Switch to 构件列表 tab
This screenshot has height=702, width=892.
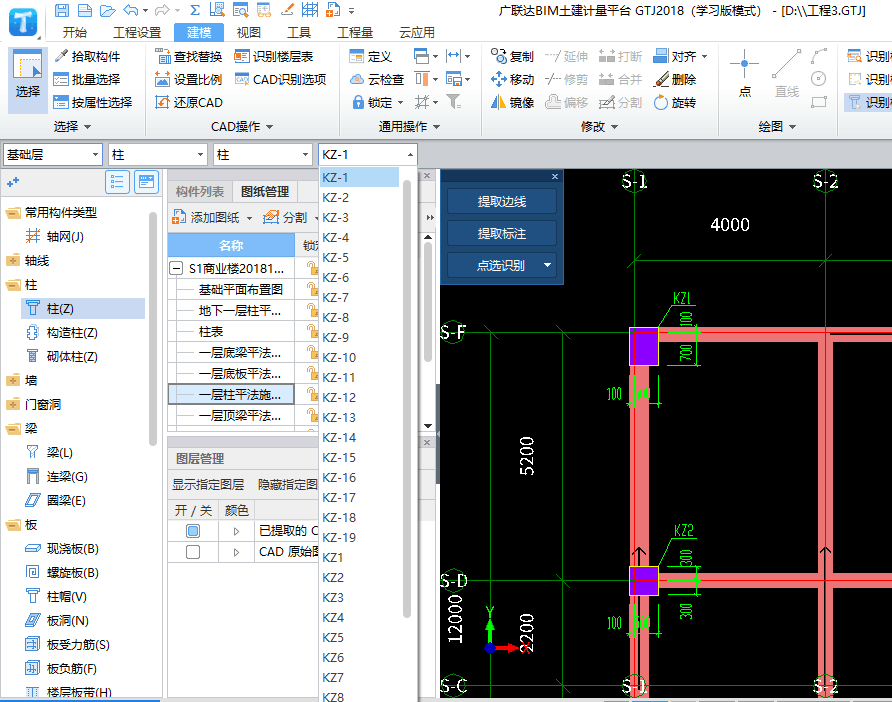pyautogui.click(x=200, y=192)
